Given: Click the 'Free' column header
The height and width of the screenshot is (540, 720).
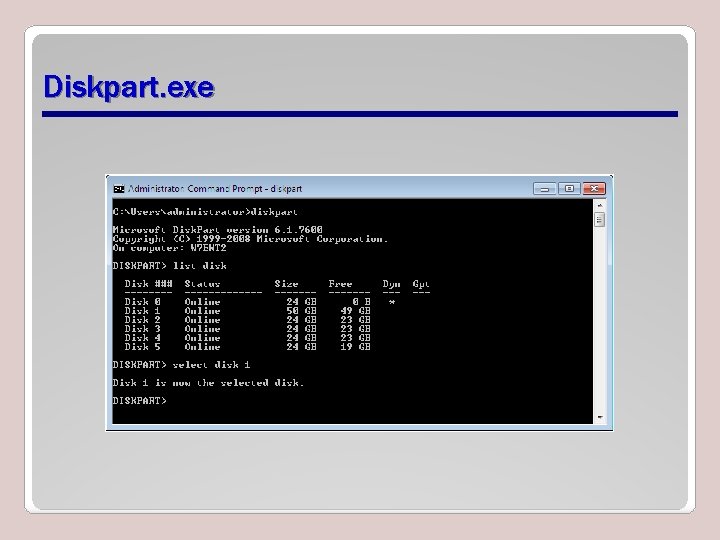Looking at the screenshot, I should pyautogui.click(x=340, y=284).
